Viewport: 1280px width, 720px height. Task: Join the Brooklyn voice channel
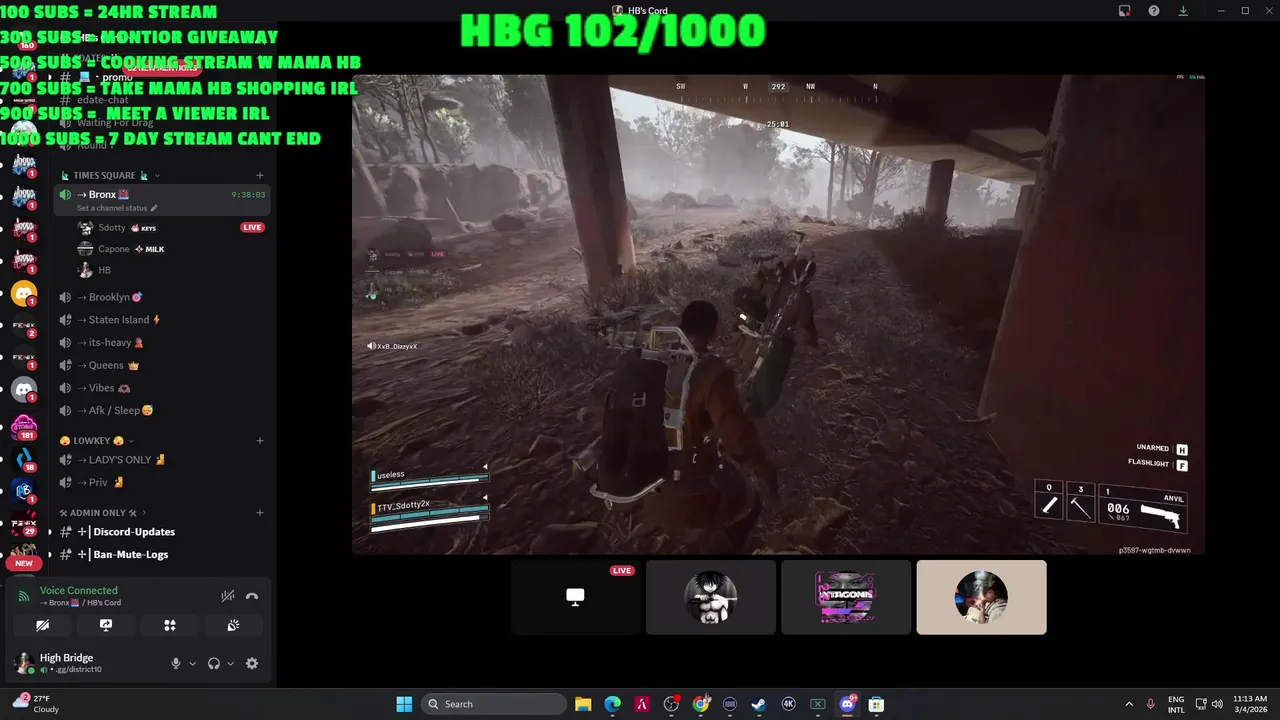pos(160,297)
